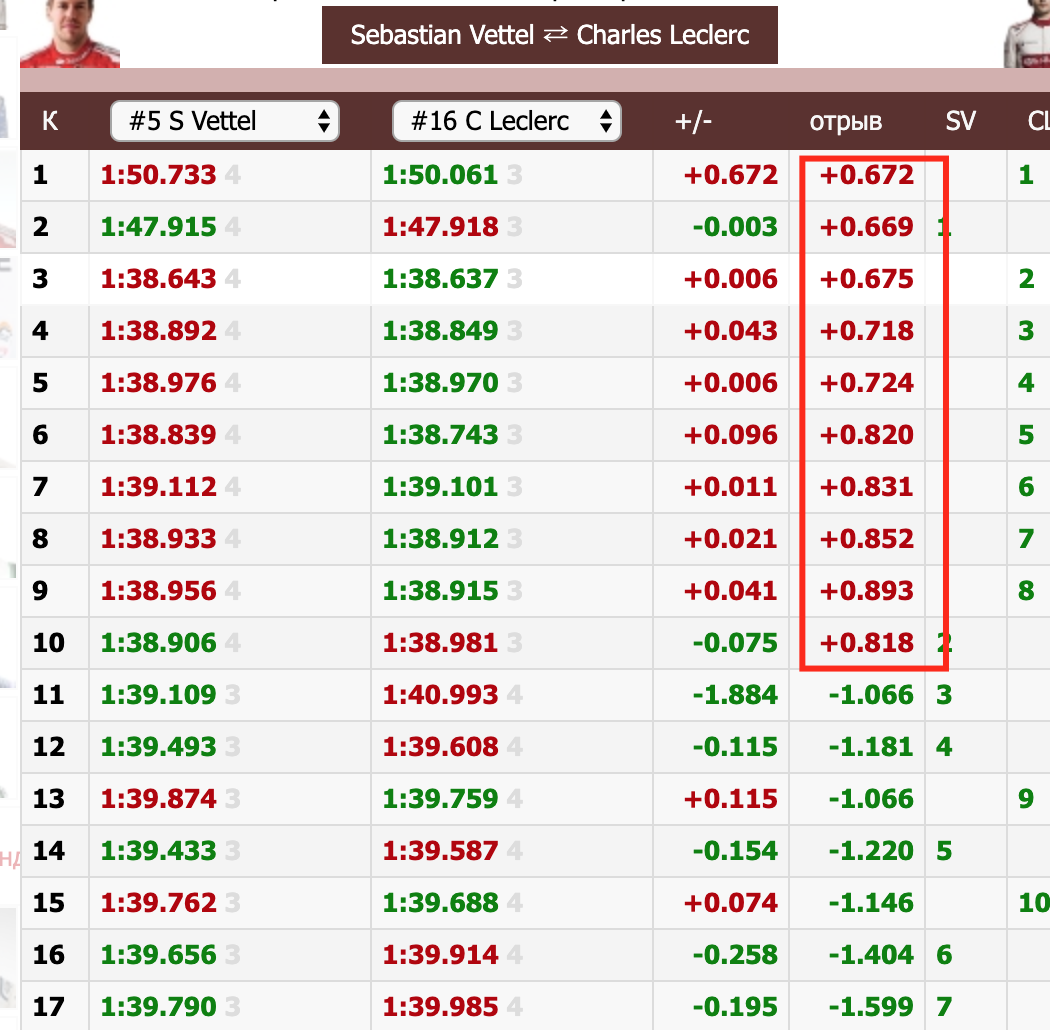Viewport: 1050px width, 1030px height.
Task: Click the +0.831 gap value
Action: [867, 487]
